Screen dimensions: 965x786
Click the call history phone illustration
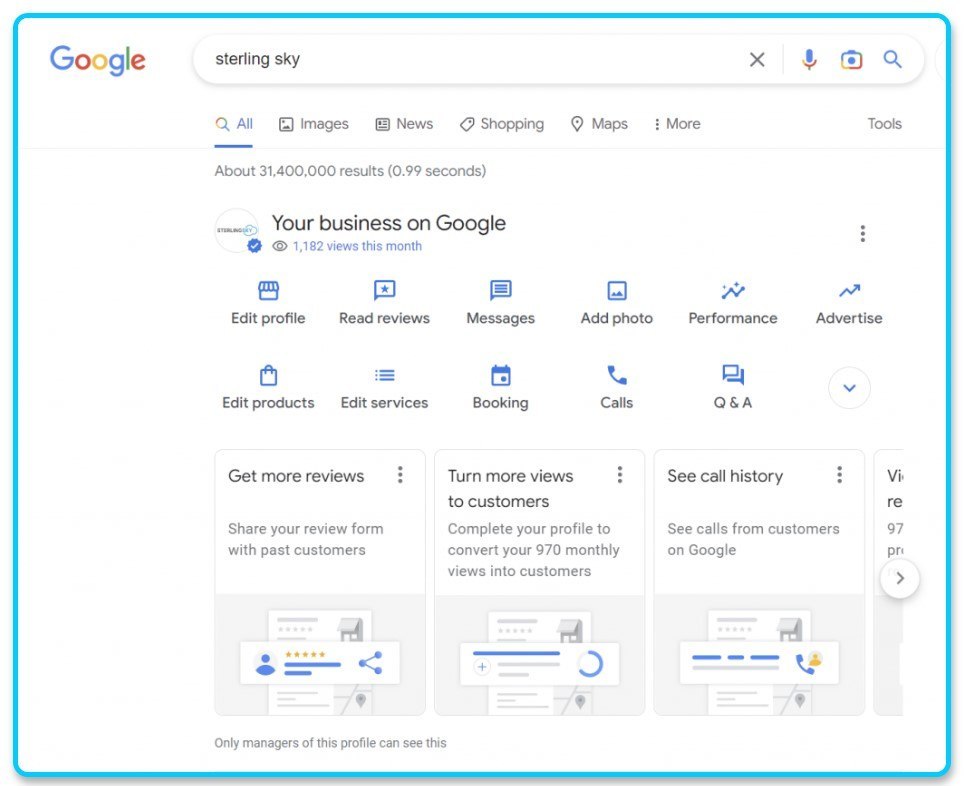759,655
